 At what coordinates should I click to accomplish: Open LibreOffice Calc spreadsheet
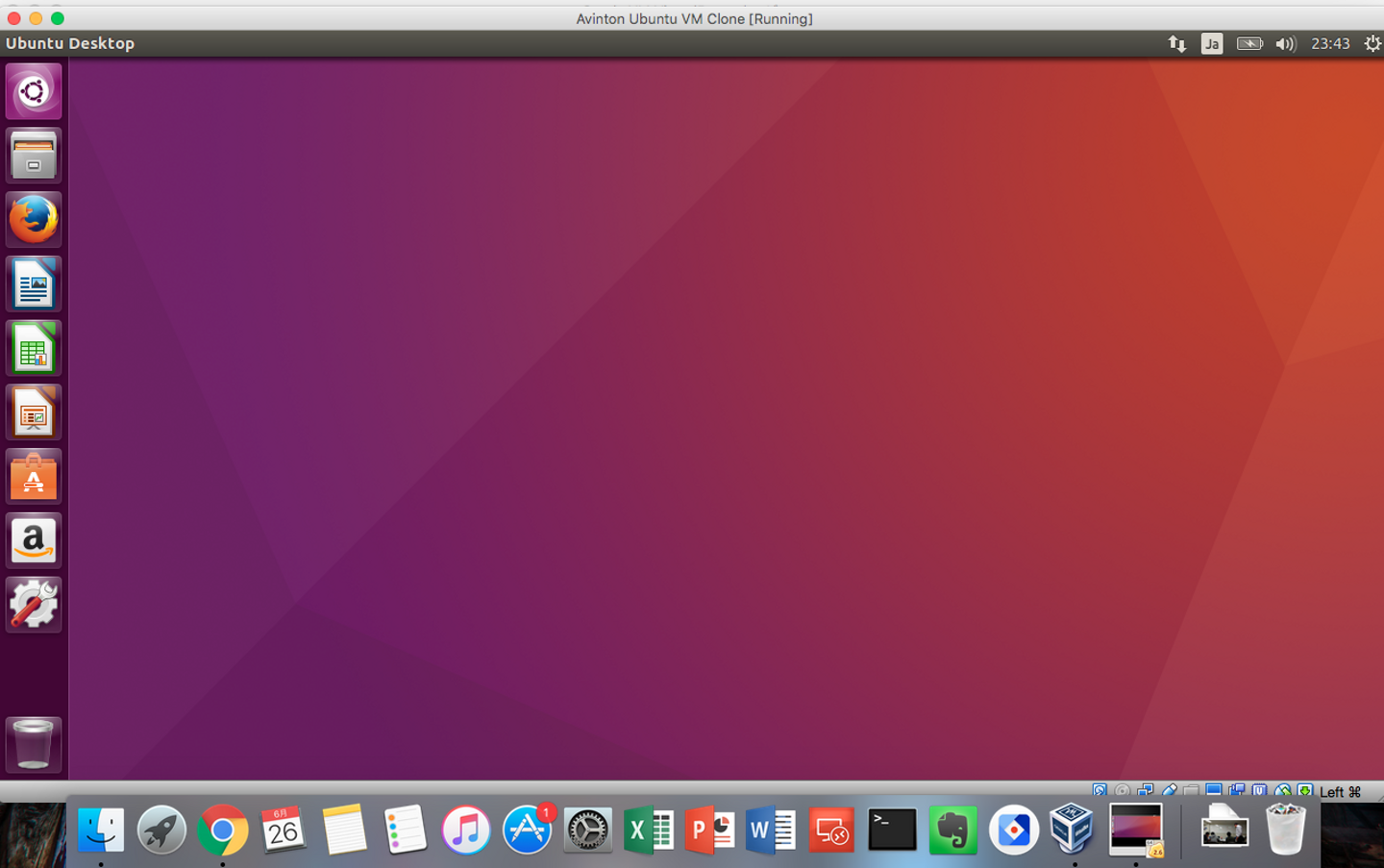click(x=34, y=348)
